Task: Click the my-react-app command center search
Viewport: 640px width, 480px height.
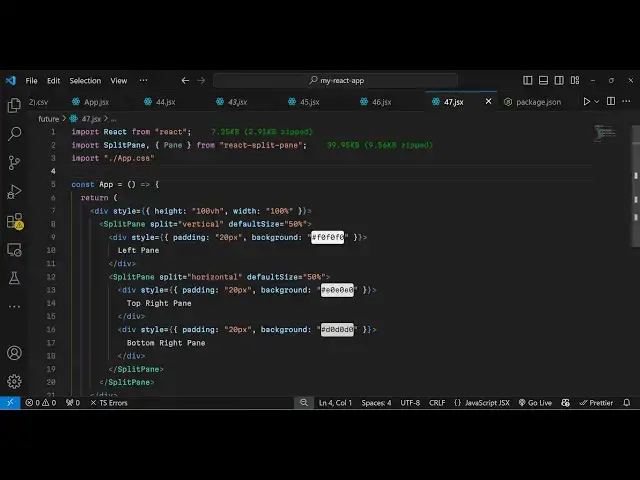Action: coord(336,80)
